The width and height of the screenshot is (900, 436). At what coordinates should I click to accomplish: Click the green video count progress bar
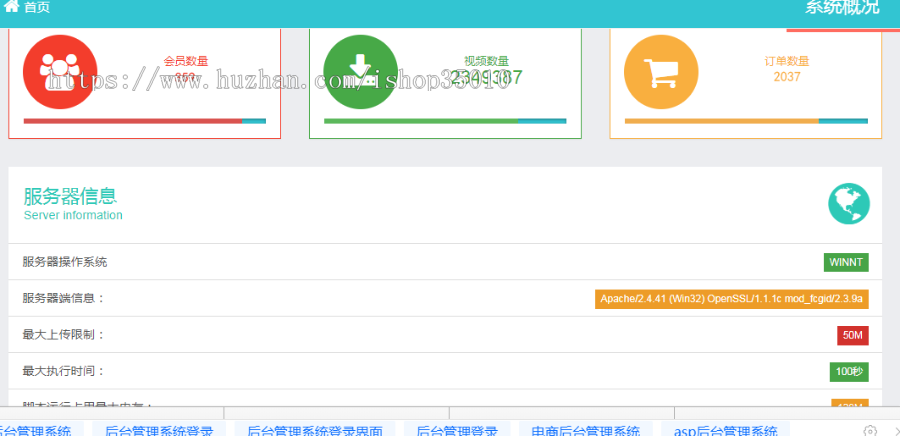[445, 121]
